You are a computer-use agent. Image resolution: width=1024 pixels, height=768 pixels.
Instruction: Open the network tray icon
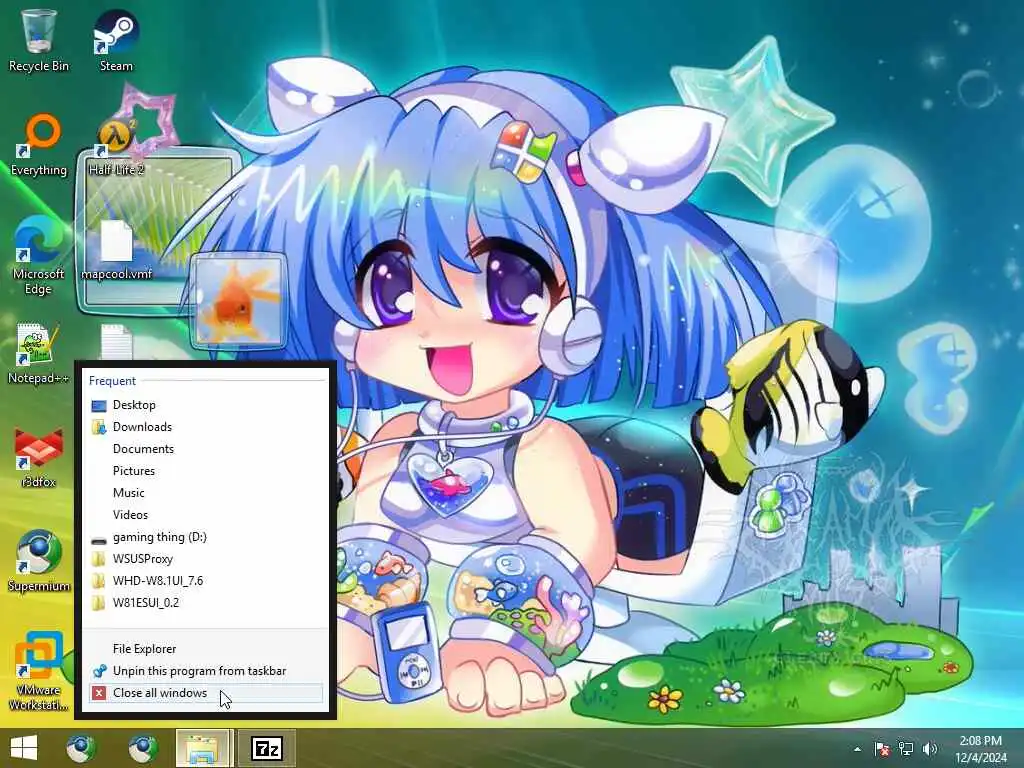tap(906, 749)
